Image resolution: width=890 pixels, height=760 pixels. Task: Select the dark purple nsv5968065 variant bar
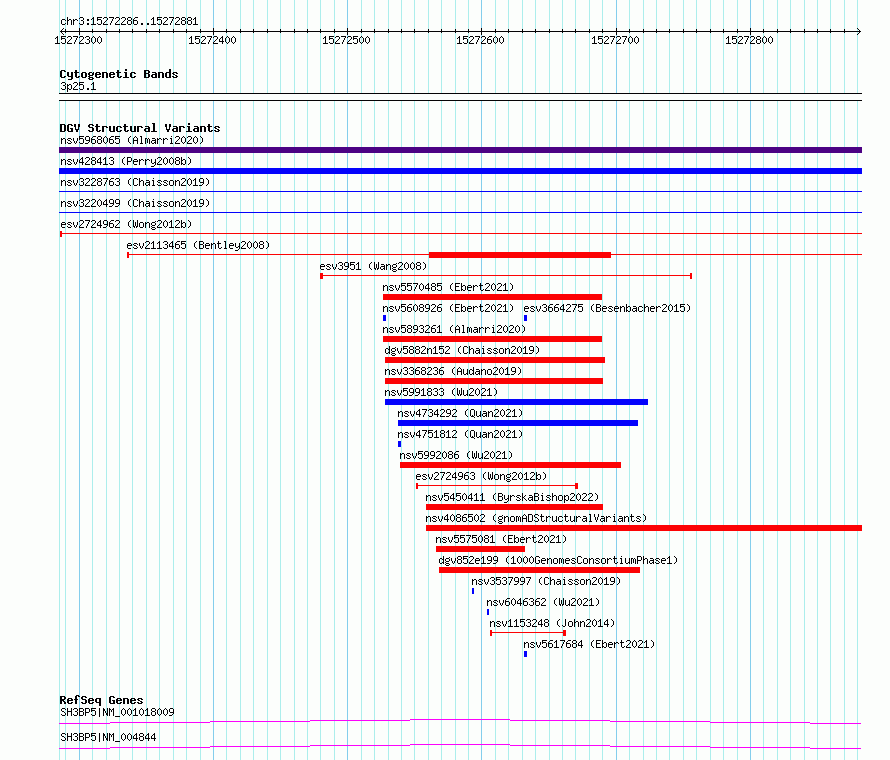click(x=460, y=150)
